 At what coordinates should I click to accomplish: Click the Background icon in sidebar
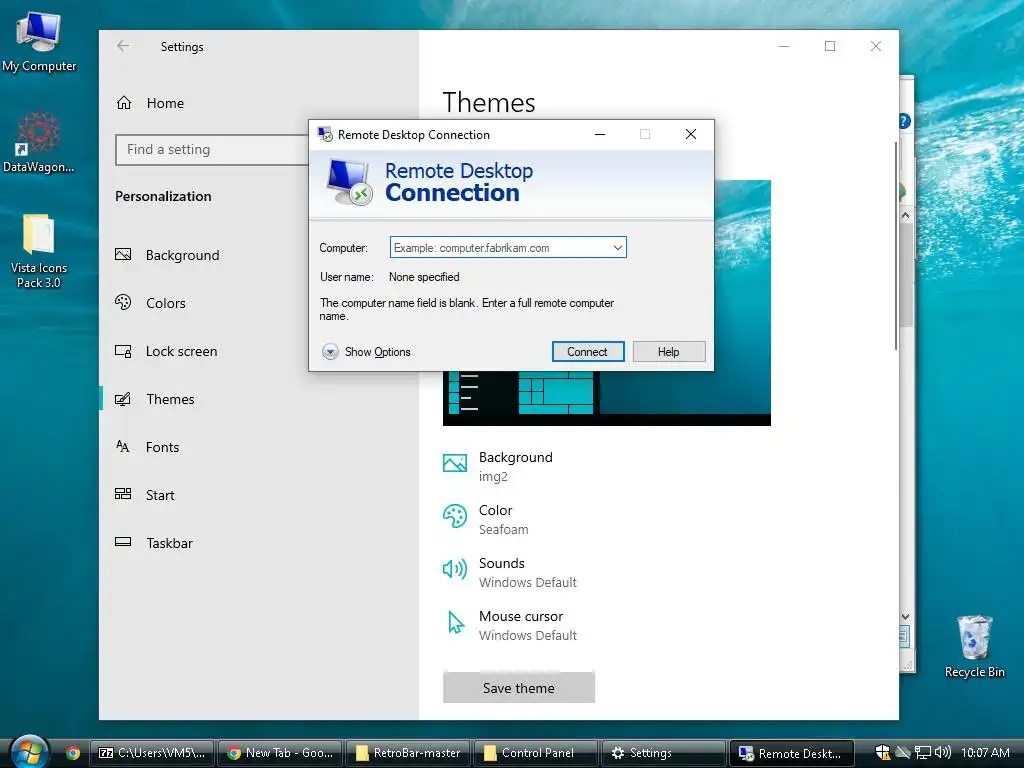click(123, 255)
